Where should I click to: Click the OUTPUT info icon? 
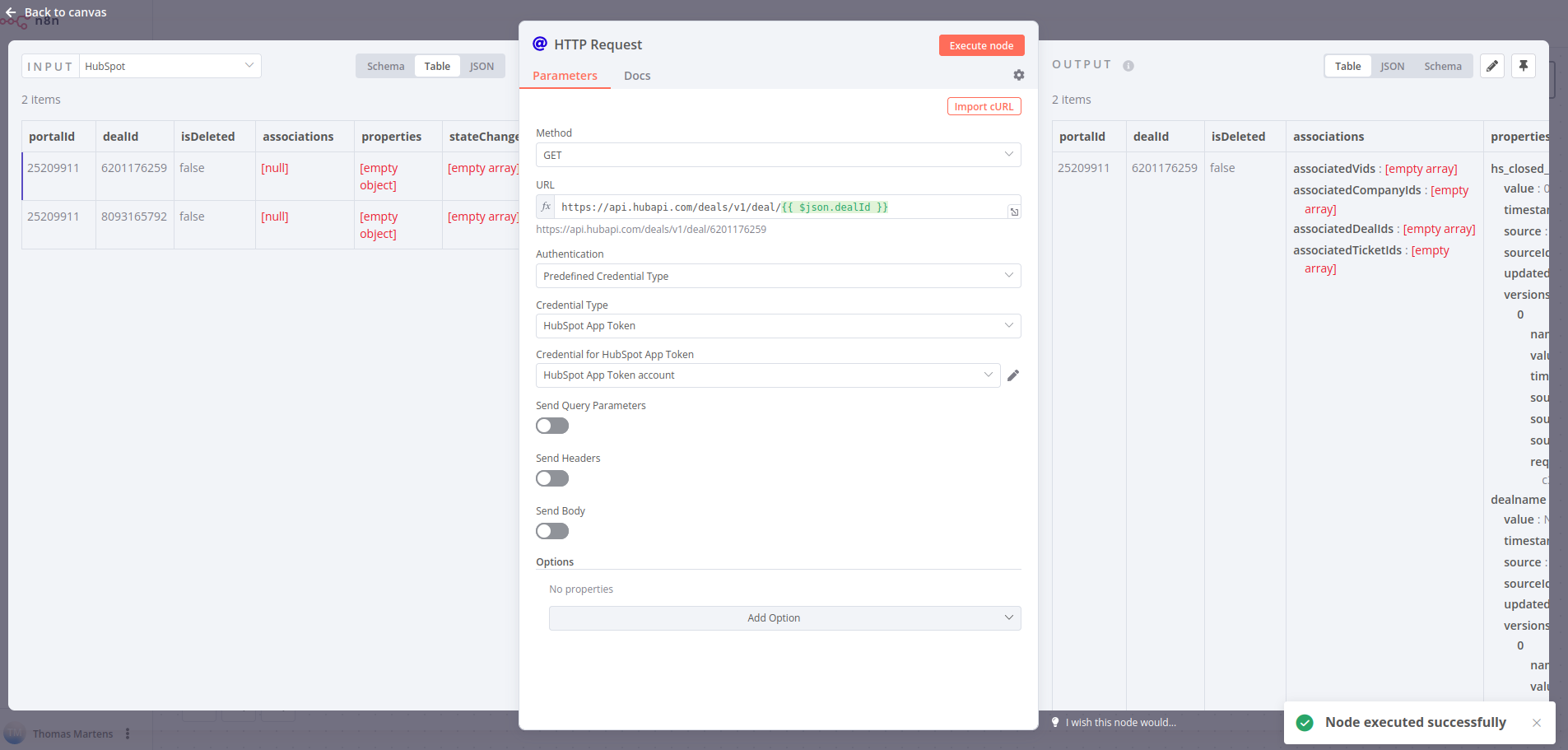click(x=1128, y=66)
